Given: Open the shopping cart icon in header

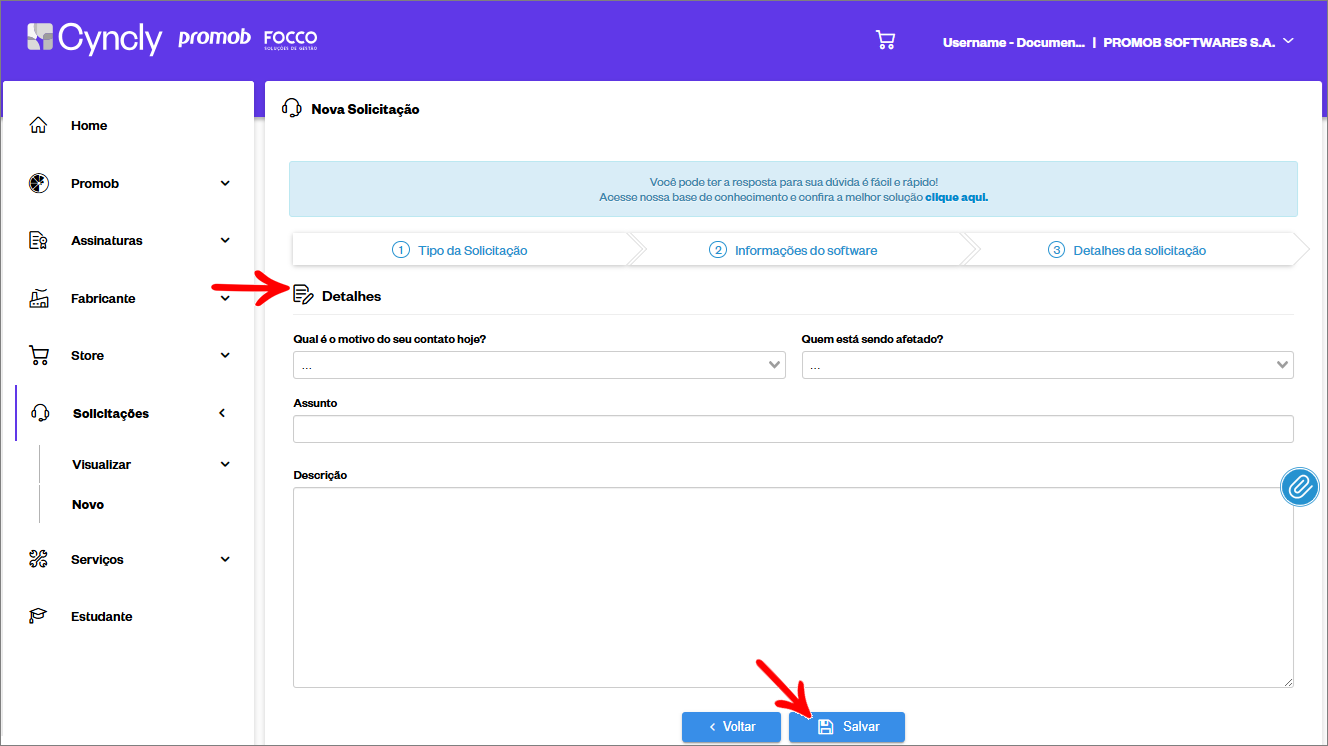Looking at the screenshot, I should [885, 40].
